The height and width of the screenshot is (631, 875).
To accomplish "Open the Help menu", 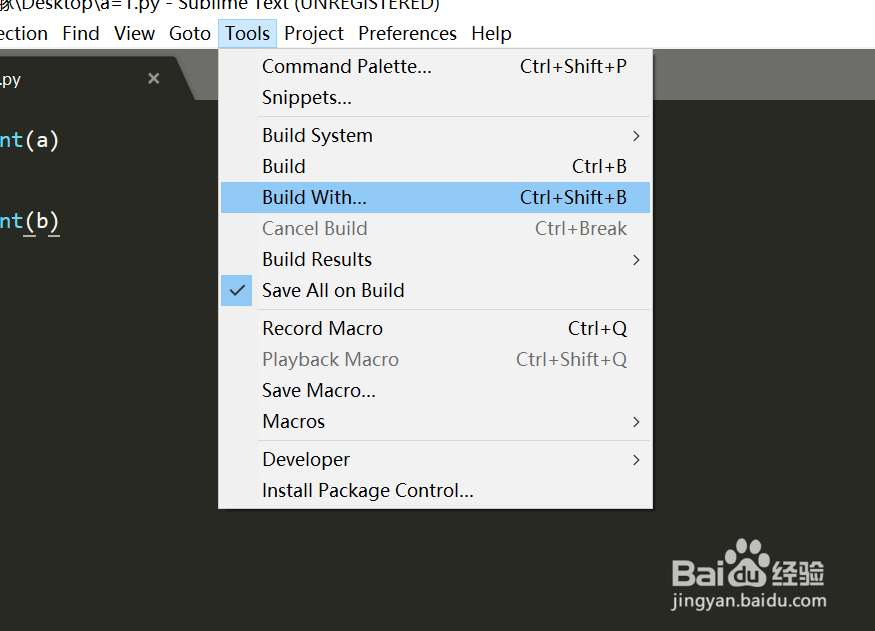I will (491, 33).
